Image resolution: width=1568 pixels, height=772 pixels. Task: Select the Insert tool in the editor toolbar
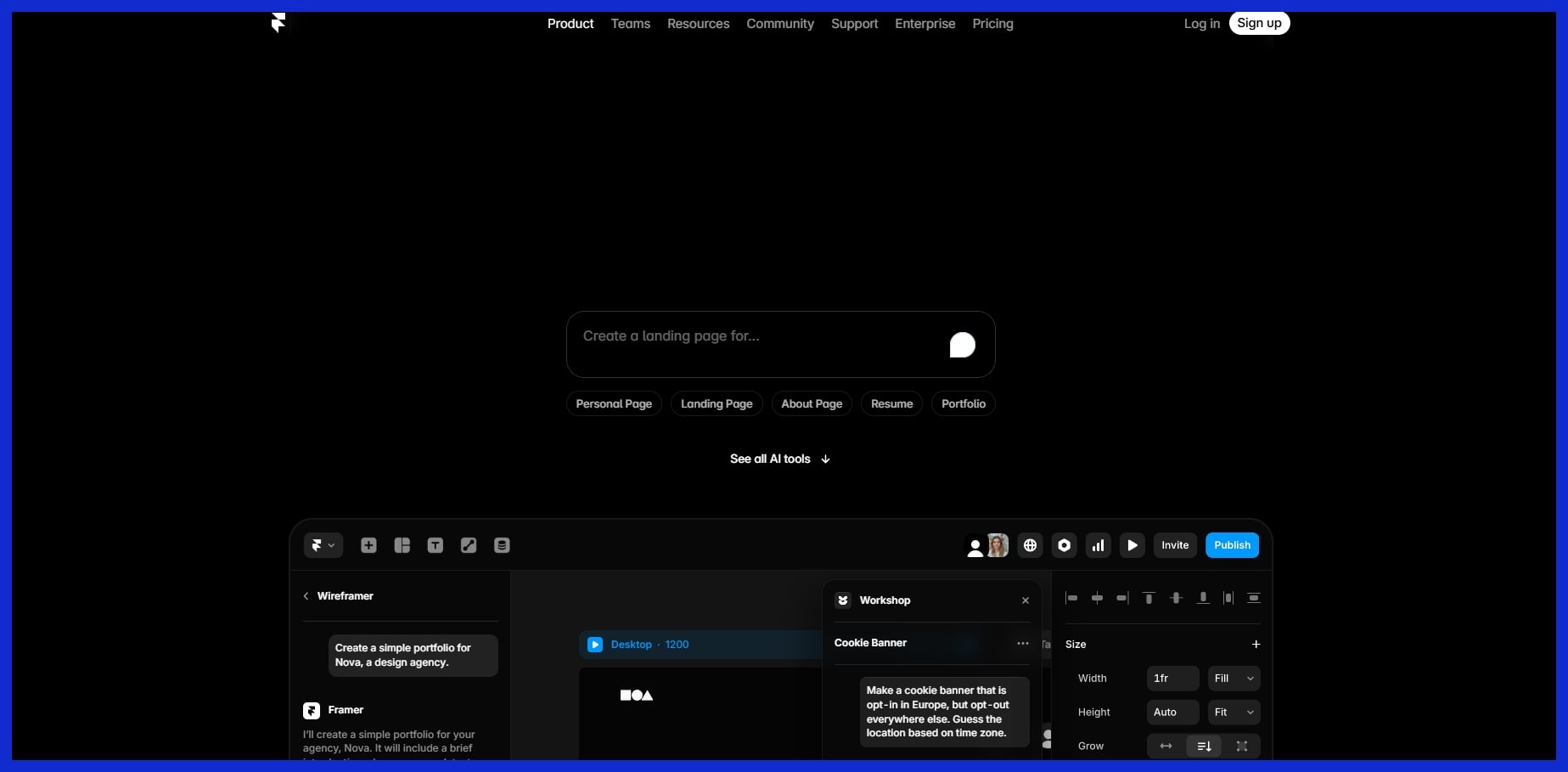click(x=368, y=545)
